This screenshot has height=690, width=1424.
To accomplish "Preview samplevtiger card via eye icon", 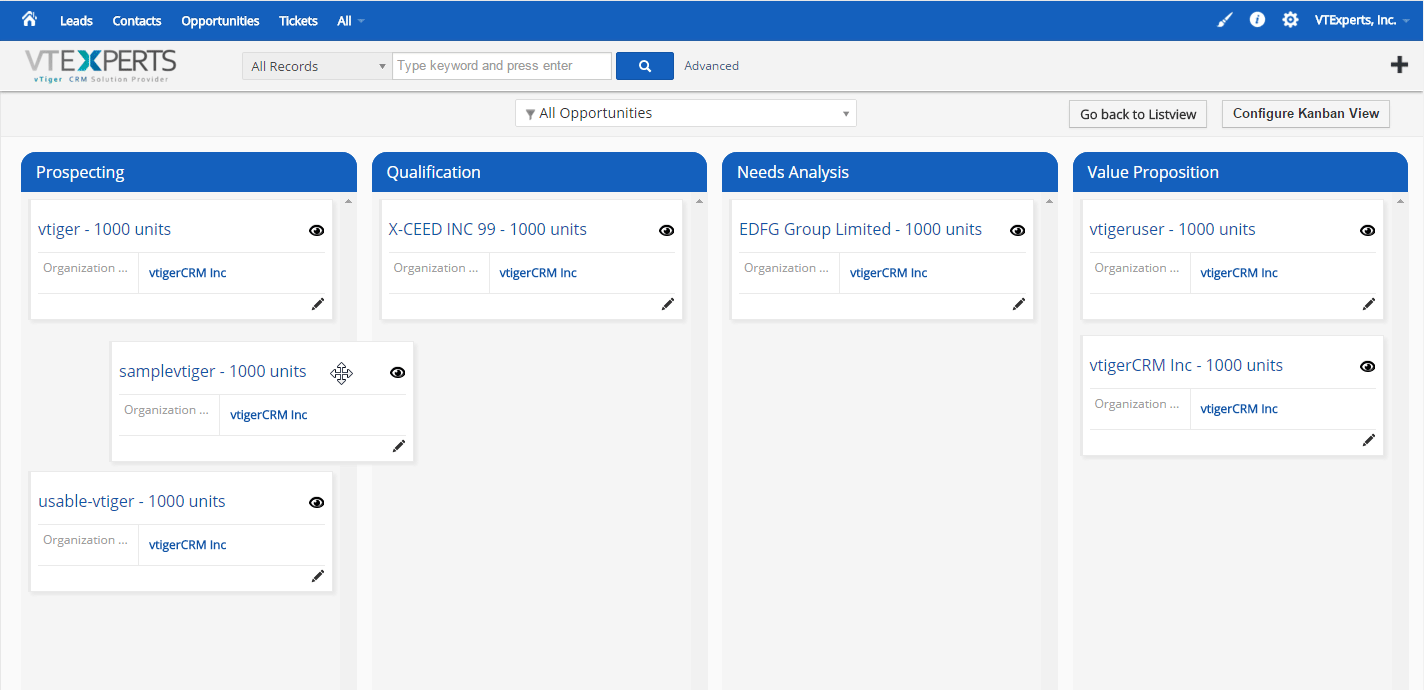I will click(x=398, y=372).
